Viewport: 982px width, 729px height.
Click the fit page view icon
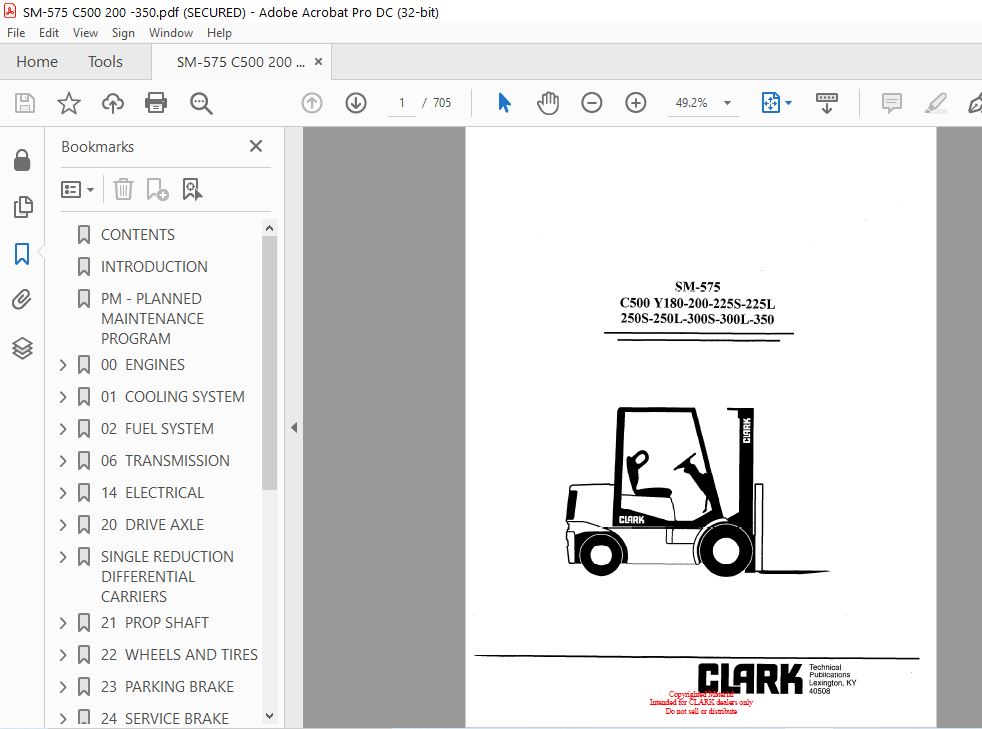(771, 103)
